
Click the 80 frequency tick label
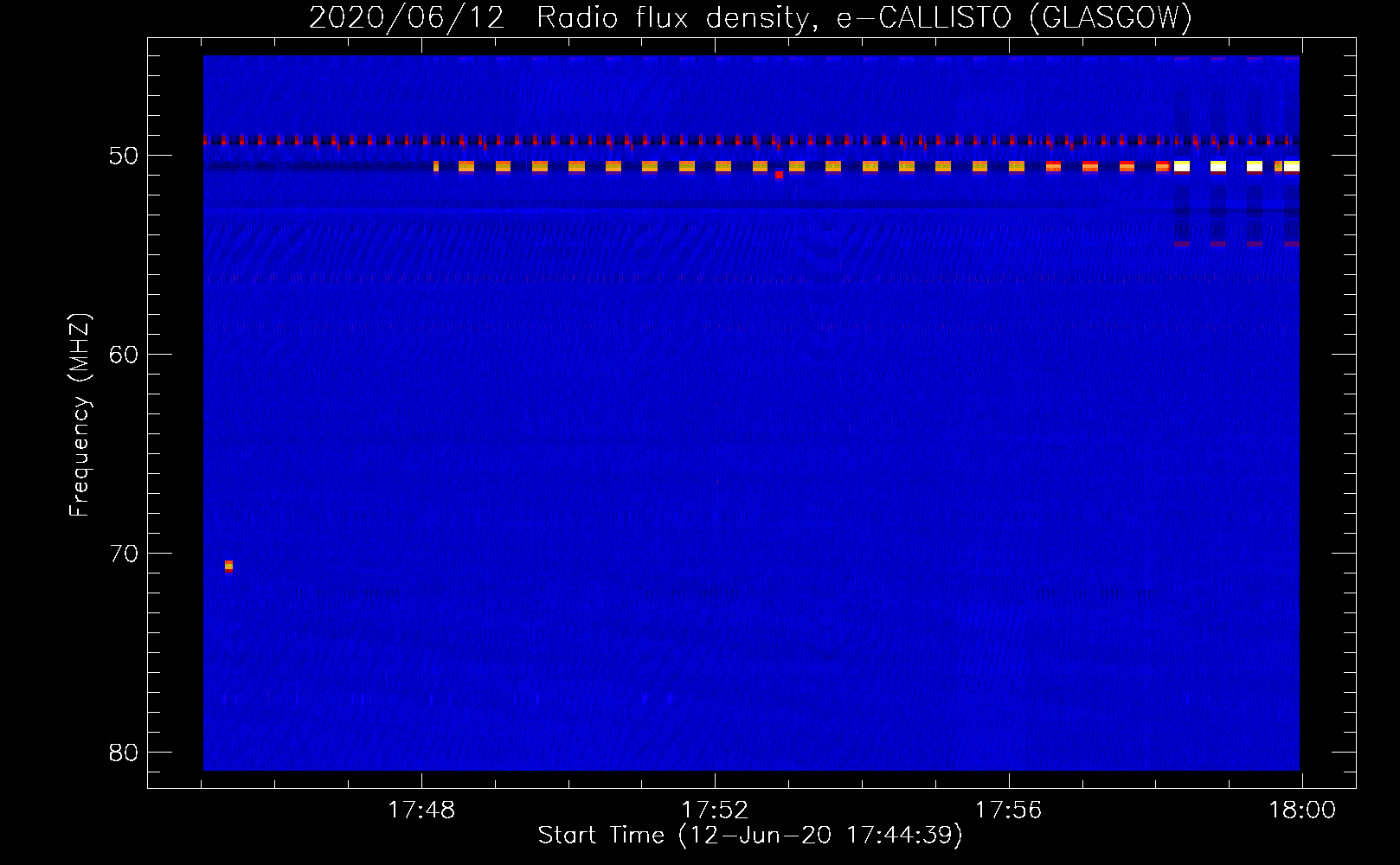(124, 753)
